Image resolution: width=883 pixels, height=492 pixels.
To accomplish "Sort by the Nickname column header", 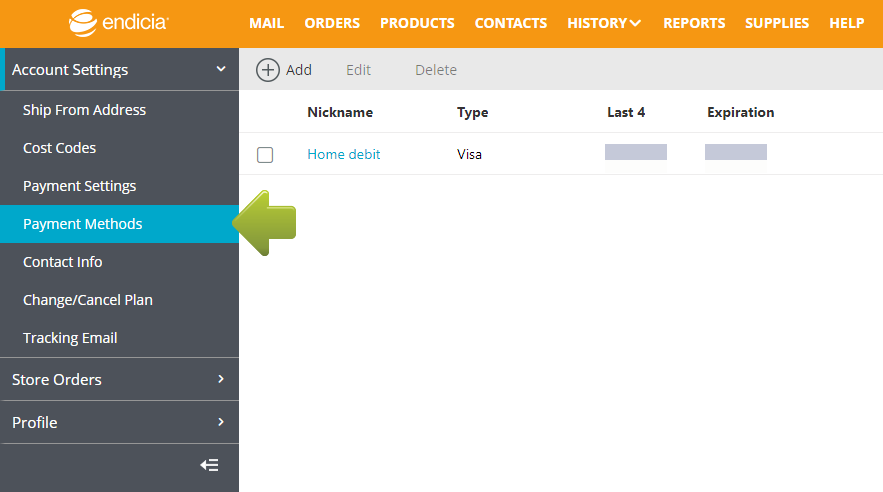I will coord(339,112).
